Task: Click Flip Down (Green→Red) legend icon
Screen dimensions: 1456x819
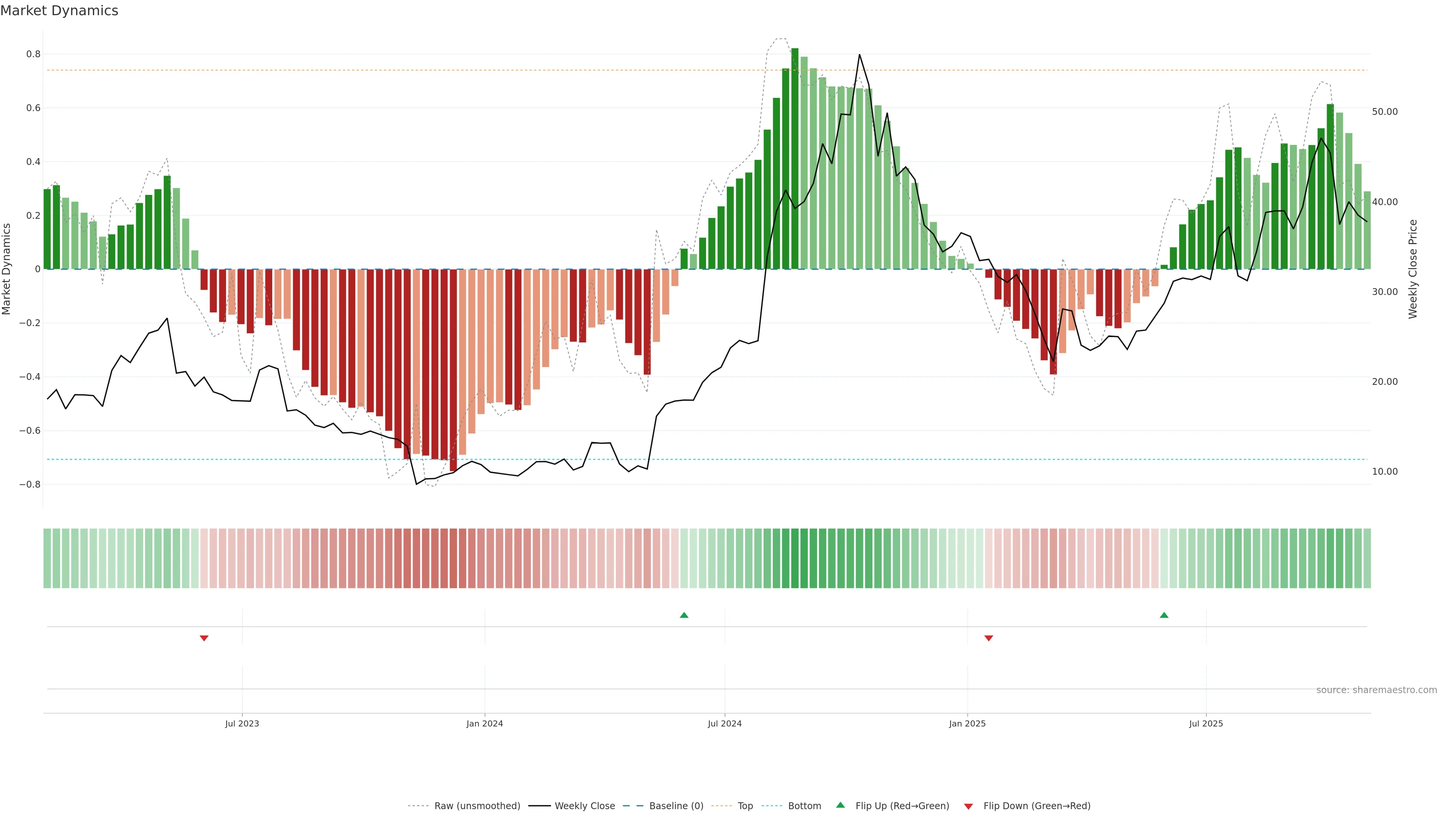Action: click(968, 806)
